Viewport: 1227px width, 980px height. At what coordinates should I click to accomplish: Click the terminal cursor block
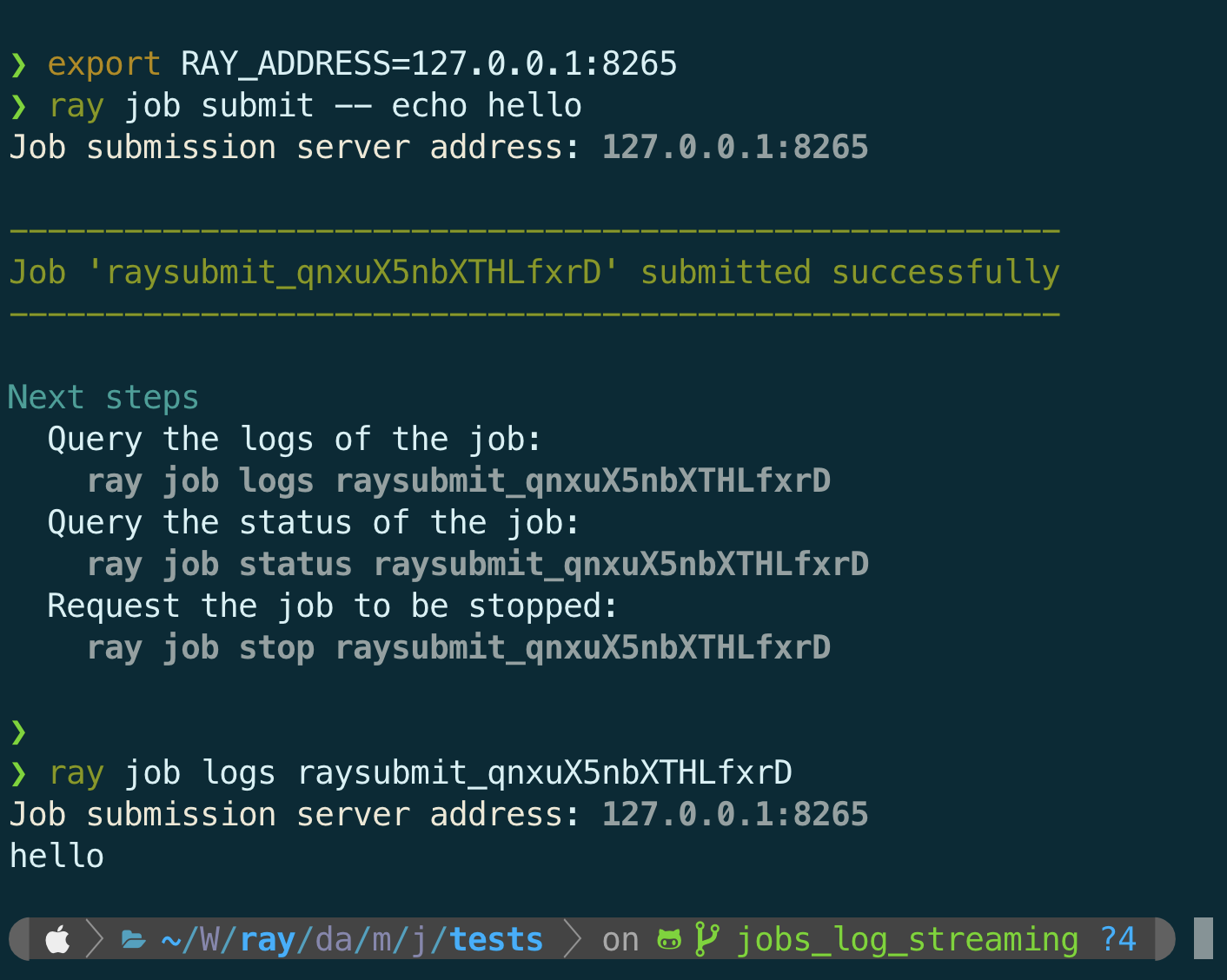pyautogui.click(x=1203, y=938)
